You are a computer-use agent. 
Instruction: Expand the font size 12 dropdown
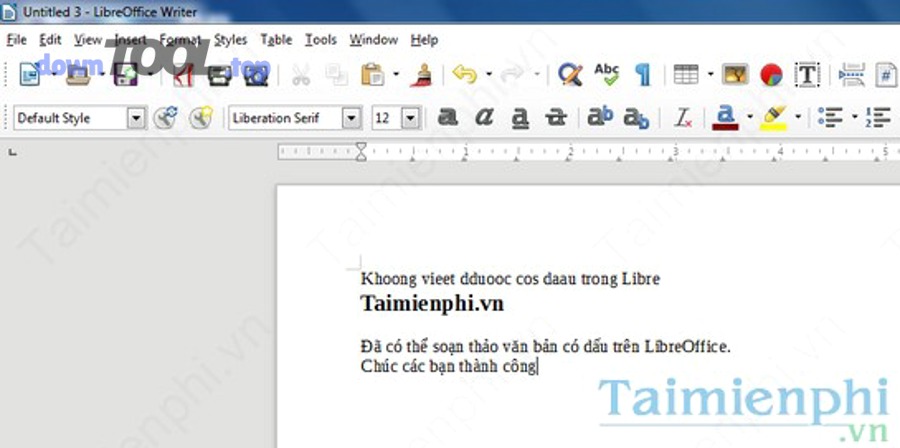click(410, 118)
